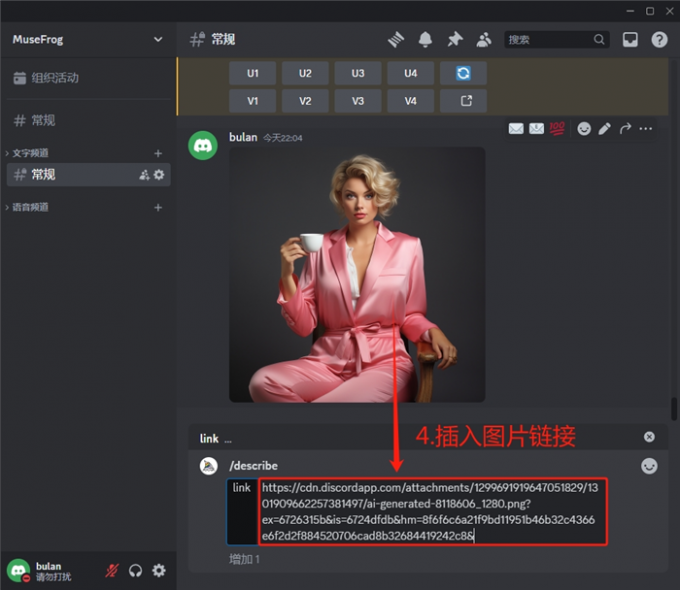Click bulan avatar on the message
Viewport: 680px width, 590px height.
203,145
